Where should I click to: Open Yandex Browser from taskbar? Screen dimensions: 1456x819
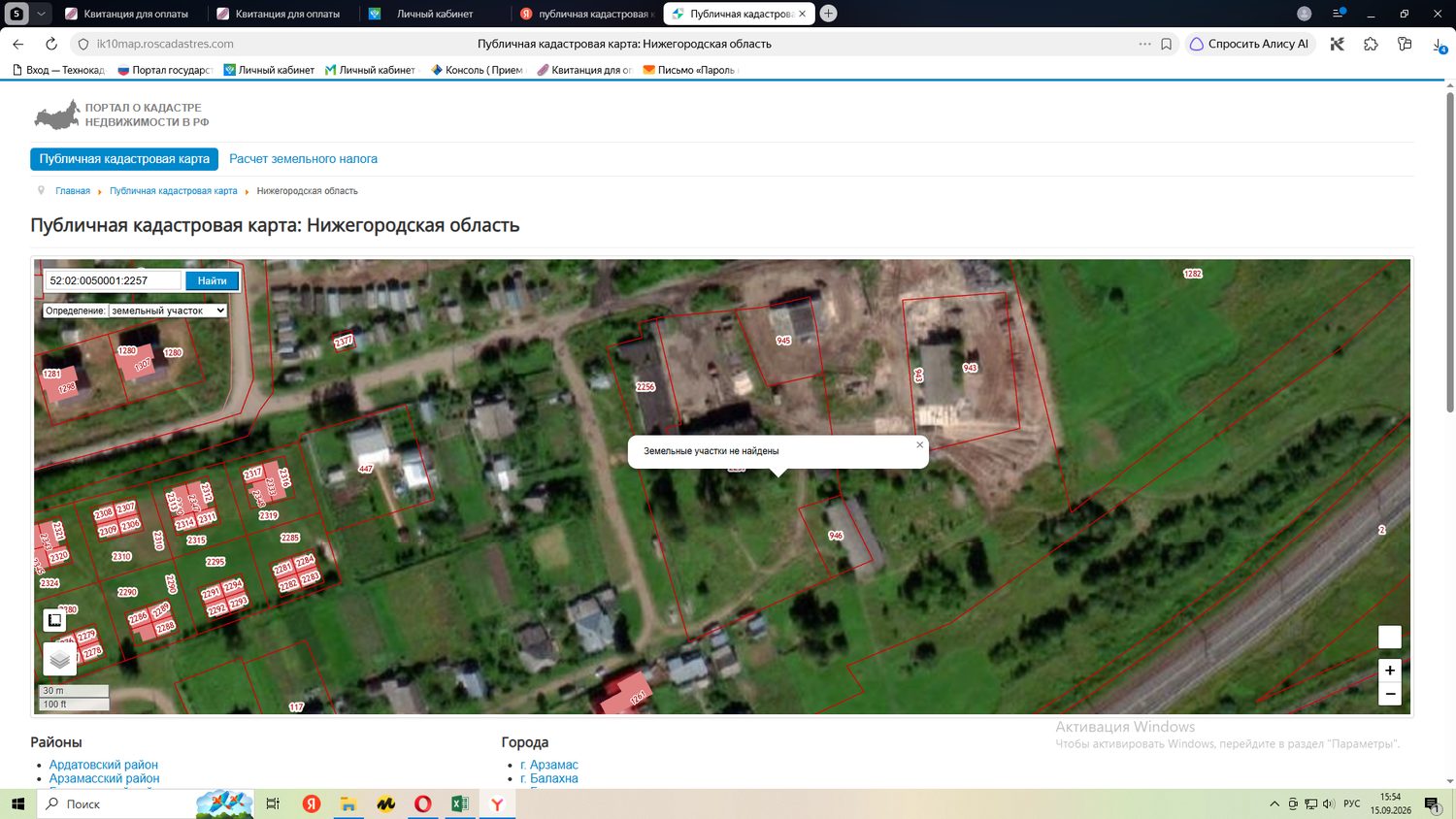[497, 803]
